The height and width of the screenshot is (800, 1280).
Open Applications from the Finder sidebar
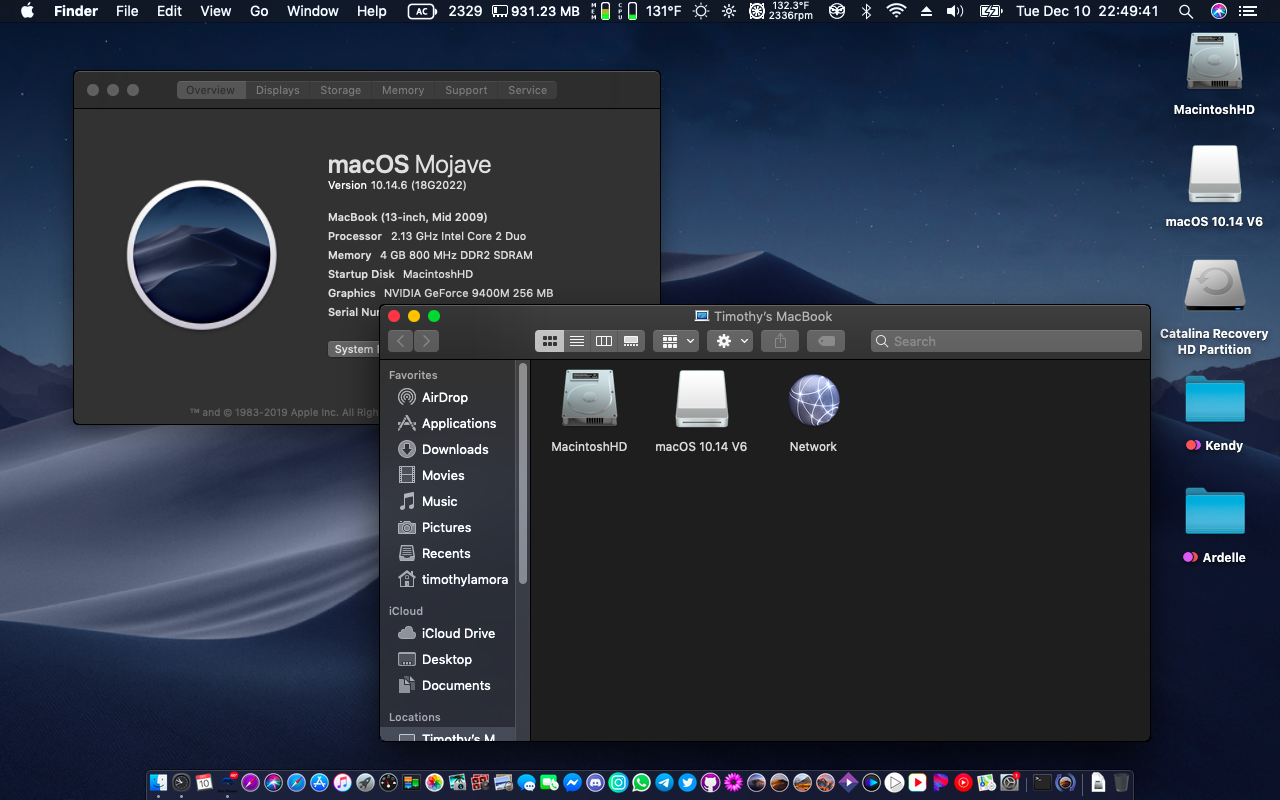point(458,423)
